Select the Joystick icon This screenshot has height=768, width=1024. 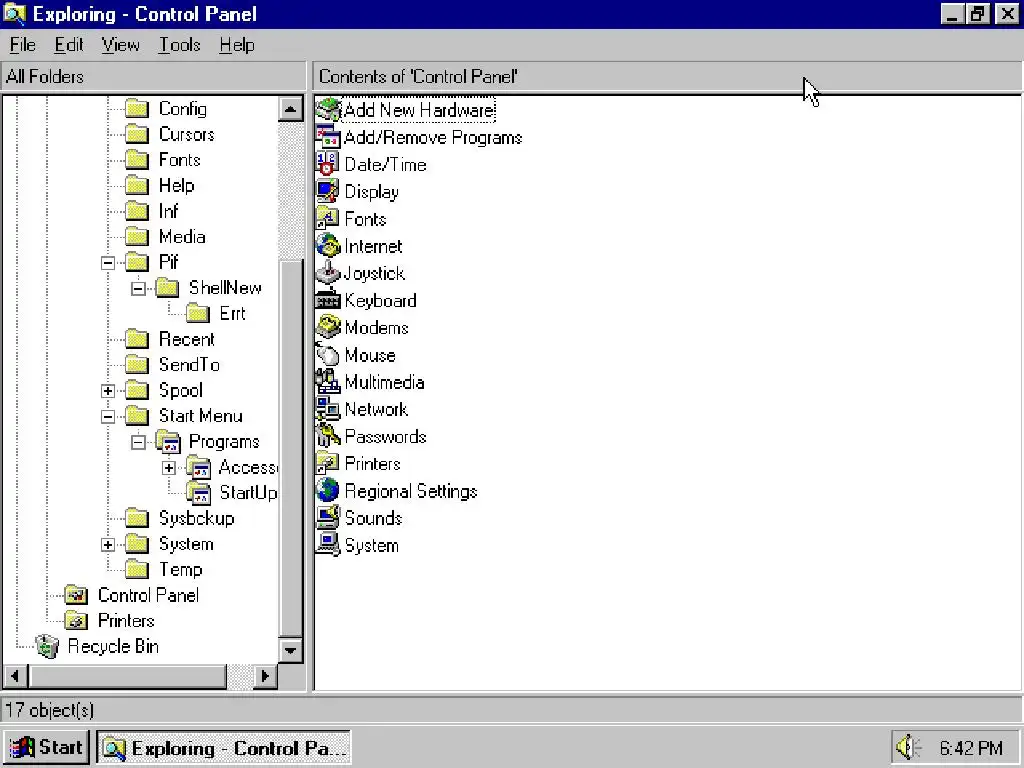(328, 273)
